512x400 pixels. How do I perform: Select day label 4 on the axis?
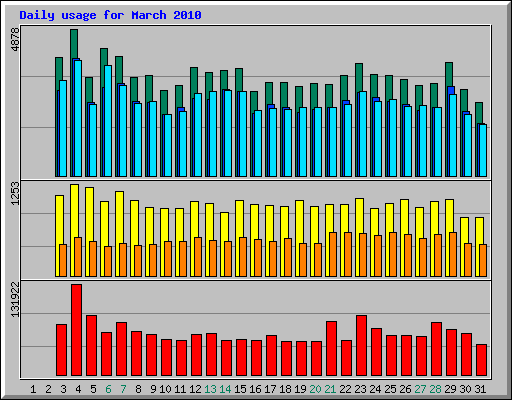78,389
